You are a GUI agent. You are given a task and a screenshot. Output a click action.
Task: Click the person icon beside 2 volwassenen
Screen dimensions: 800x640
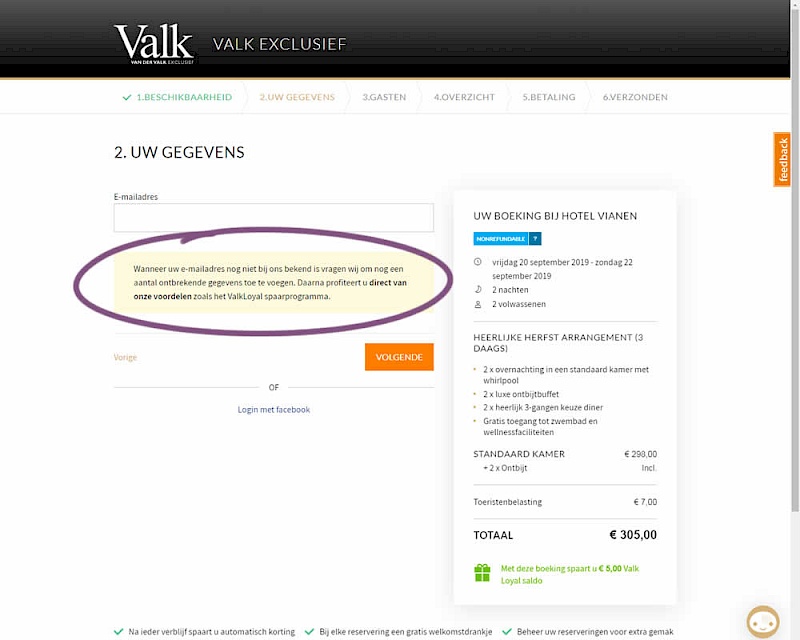(x=478, y=304)
